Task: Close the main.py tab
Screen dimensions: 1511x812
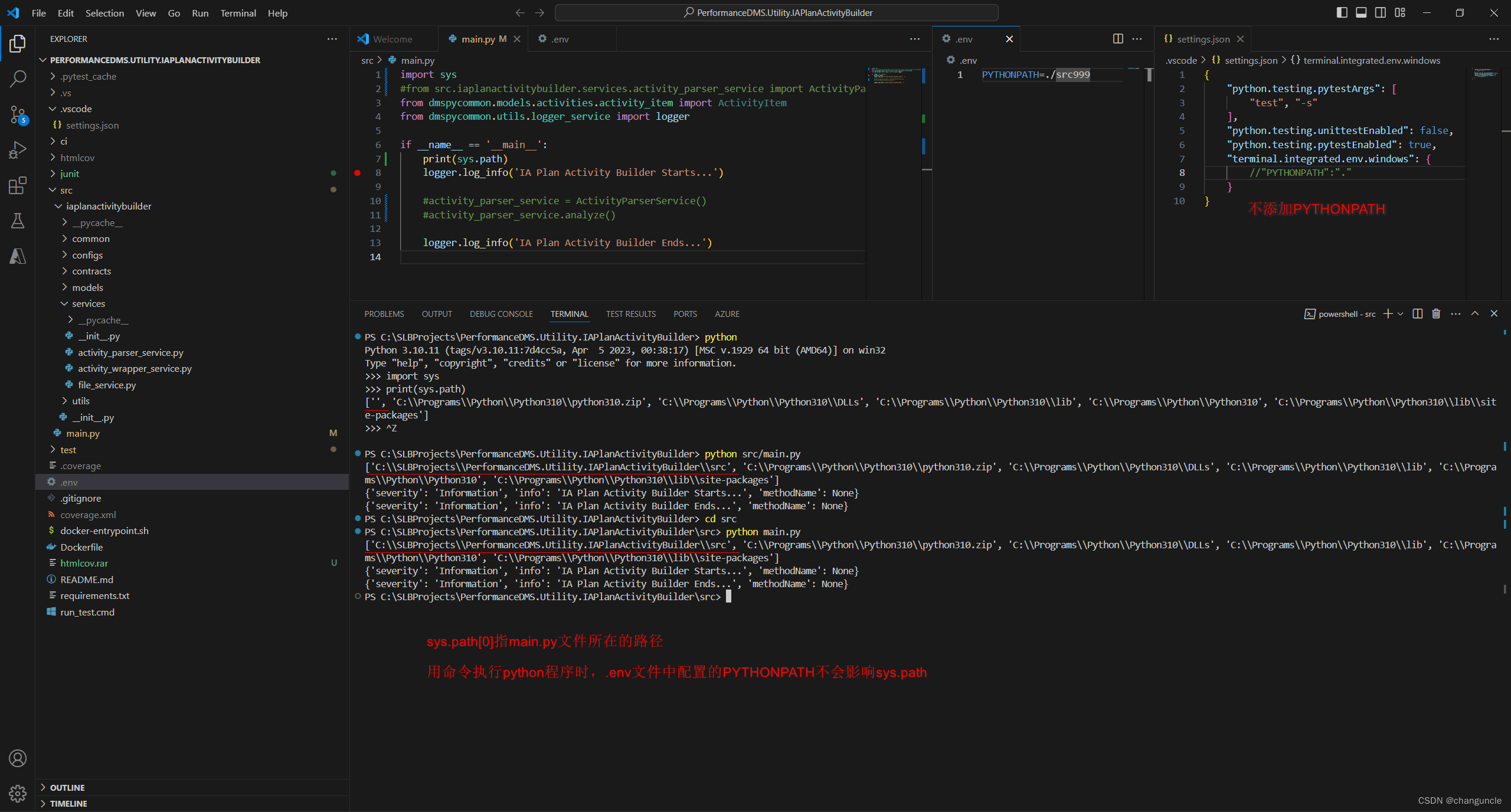Action: (x=517, y=39)
